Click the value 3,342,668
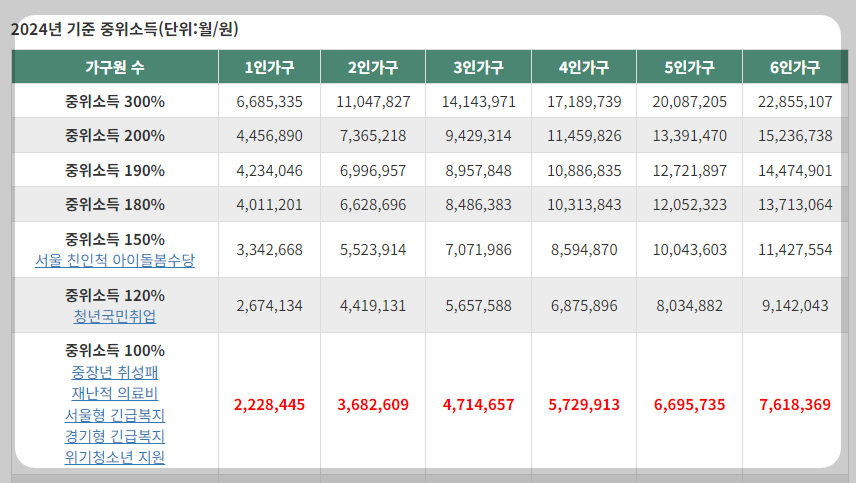 click(269, 249)
